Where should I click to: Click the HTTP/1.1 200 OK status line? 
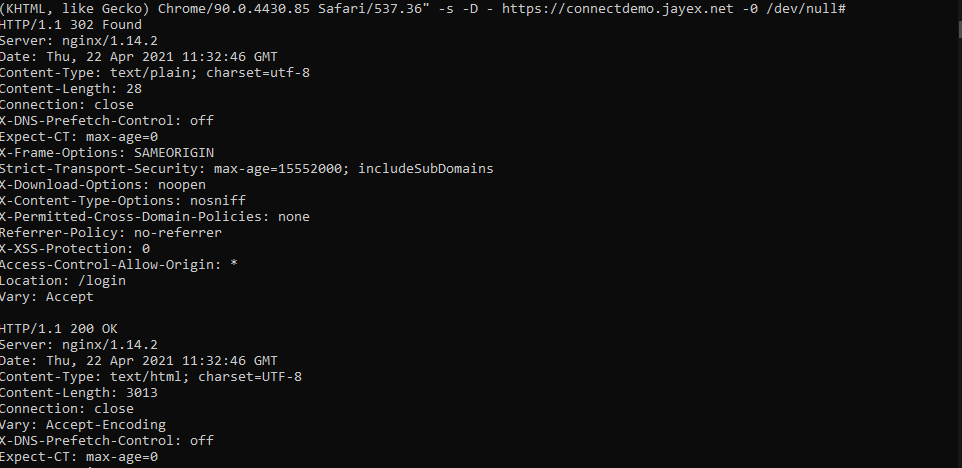click(x=58, y=329)
